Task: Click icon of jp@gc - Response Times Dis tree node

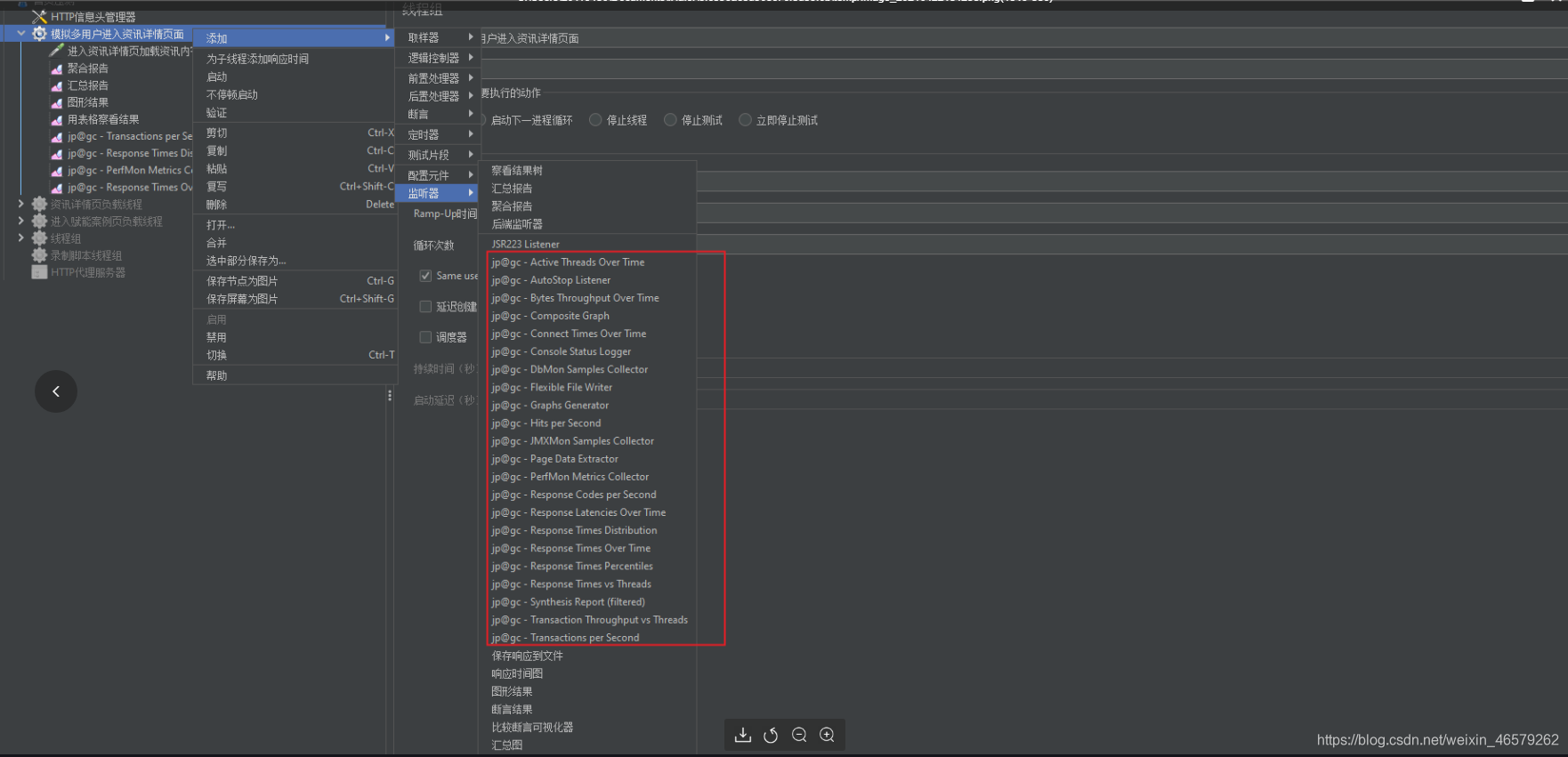Action: (57, 153)
